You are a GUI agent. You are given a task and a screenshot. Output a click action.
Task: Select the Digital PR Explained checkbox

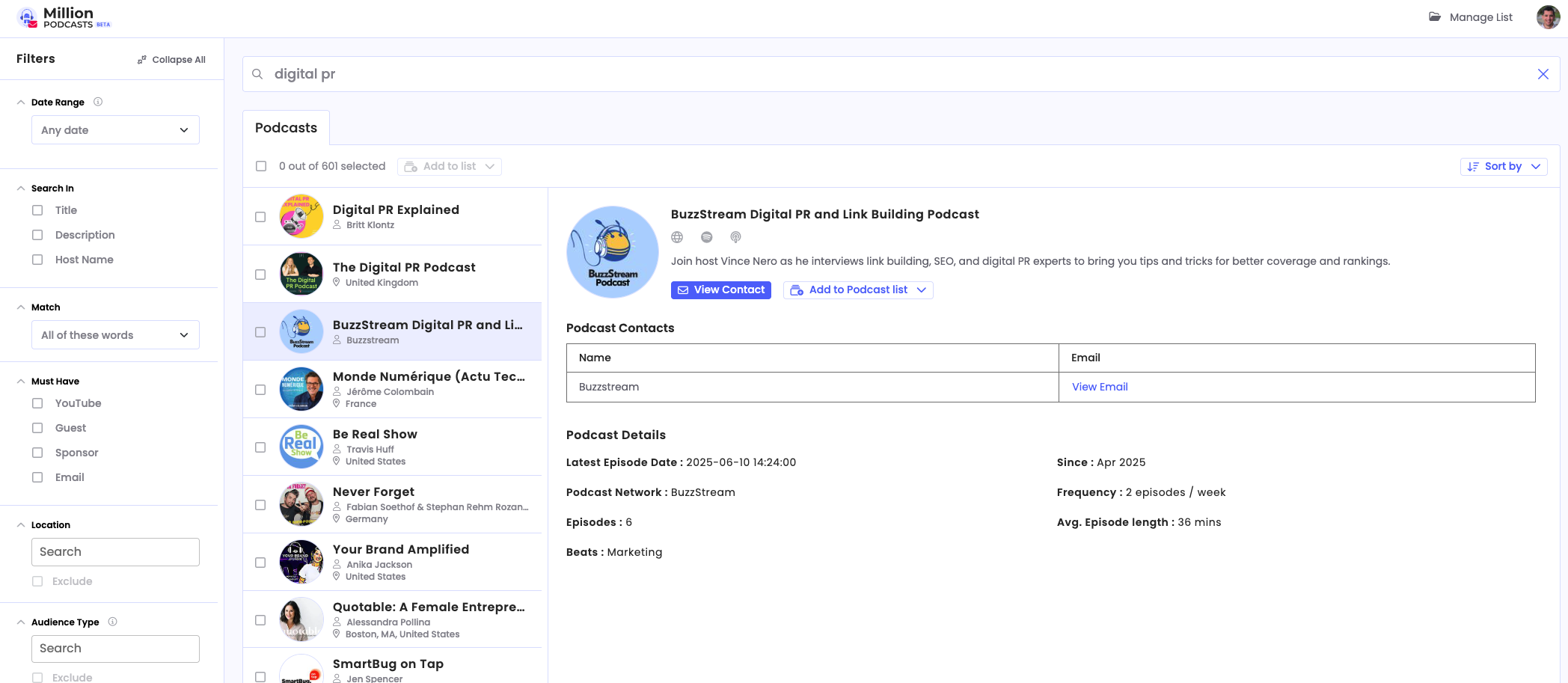tap(260, 217)
